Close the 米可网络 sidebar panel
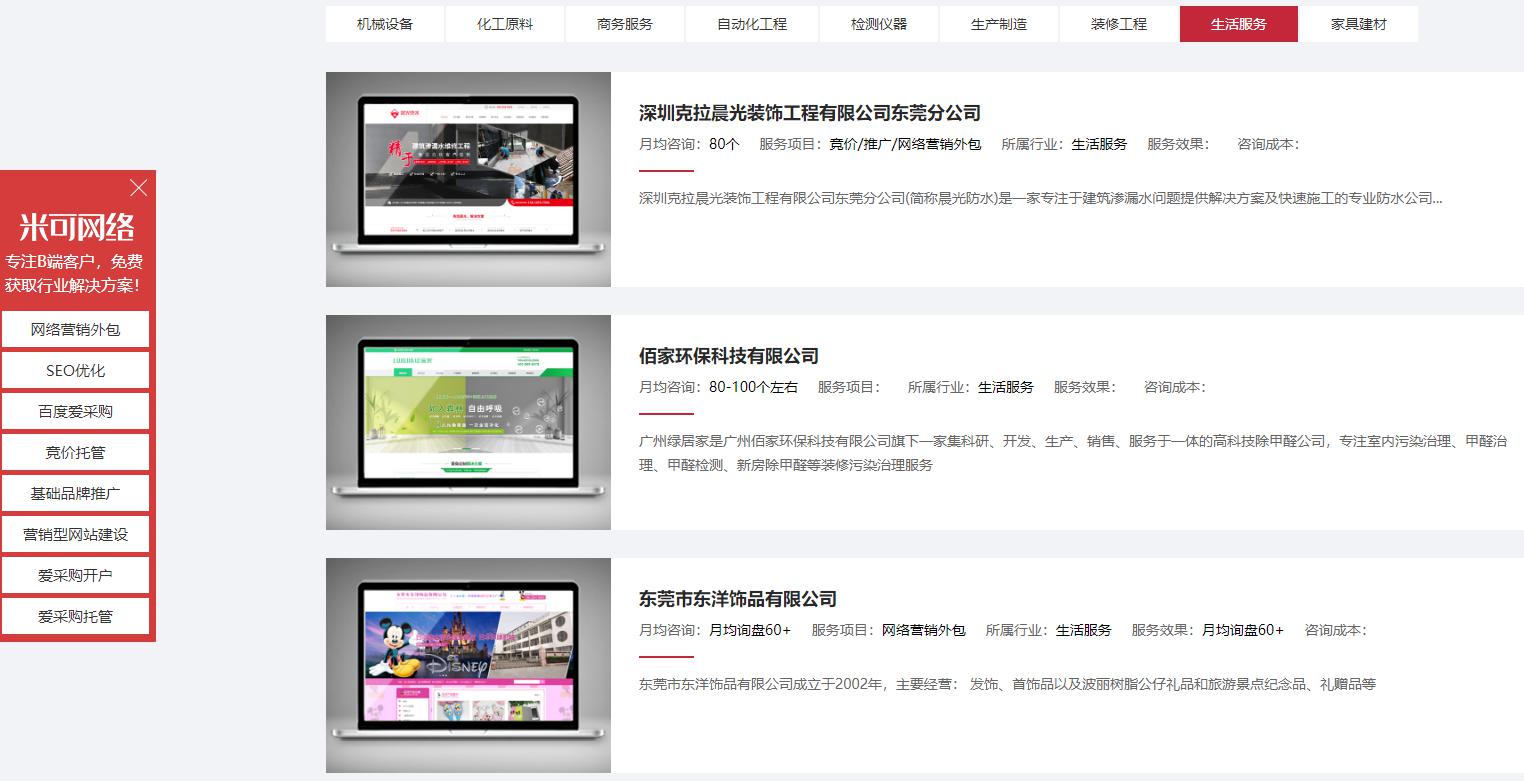 (138, 188)
